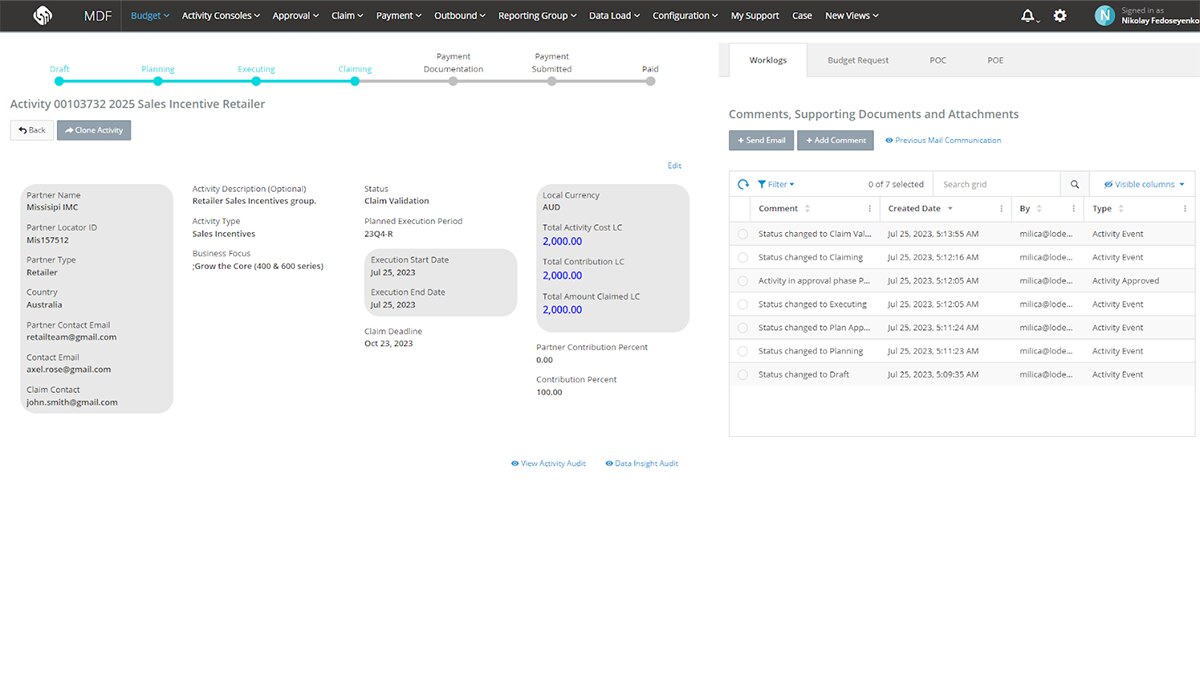Viewport: 1200px width, 690px height.
Task: Select the 'Activity in approval phase' row radio button
Action: coord(742,281)
